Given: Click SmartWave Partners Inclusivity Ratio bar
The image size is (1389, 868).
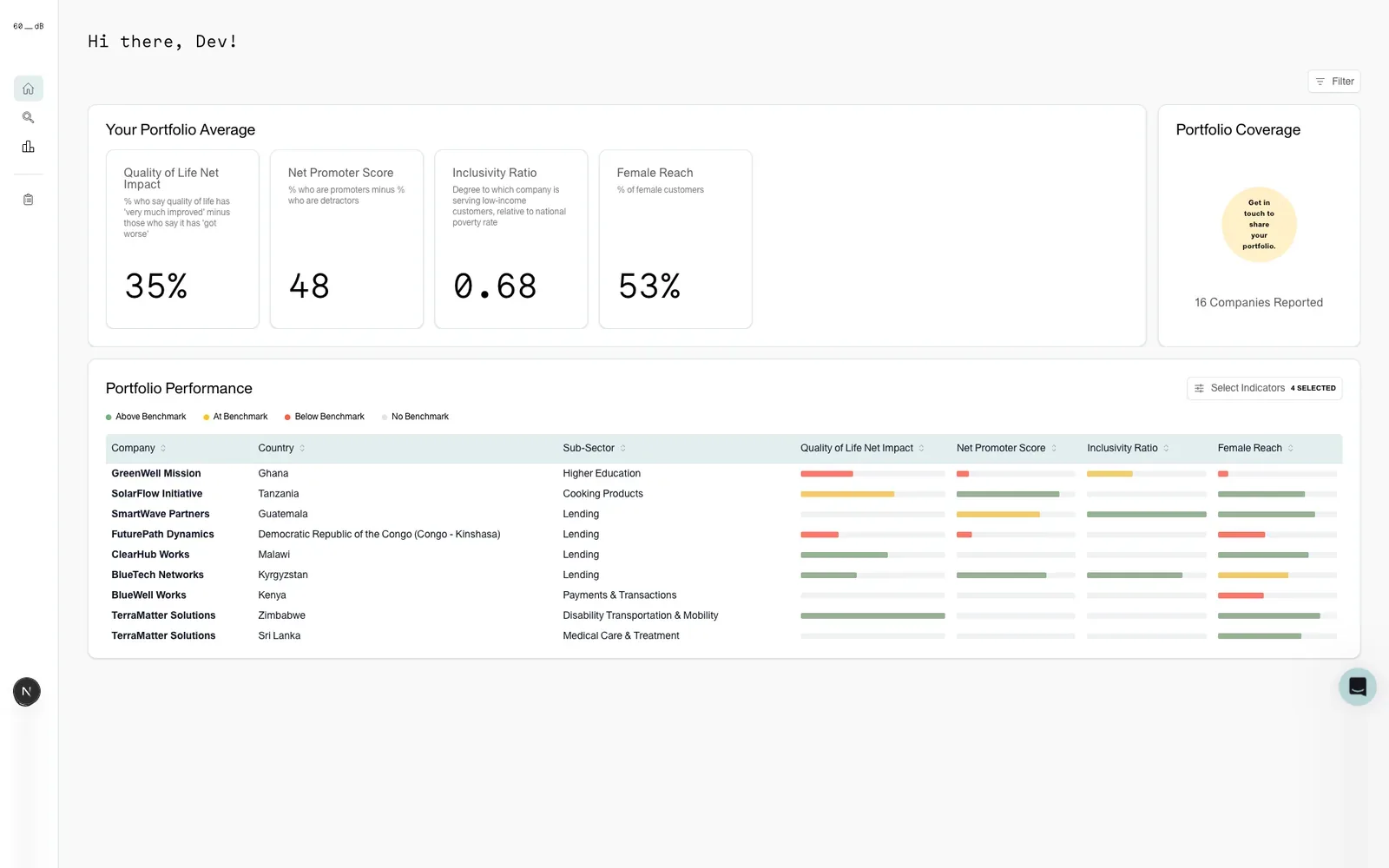Looking at the screenshot, I should point(1147,515).
